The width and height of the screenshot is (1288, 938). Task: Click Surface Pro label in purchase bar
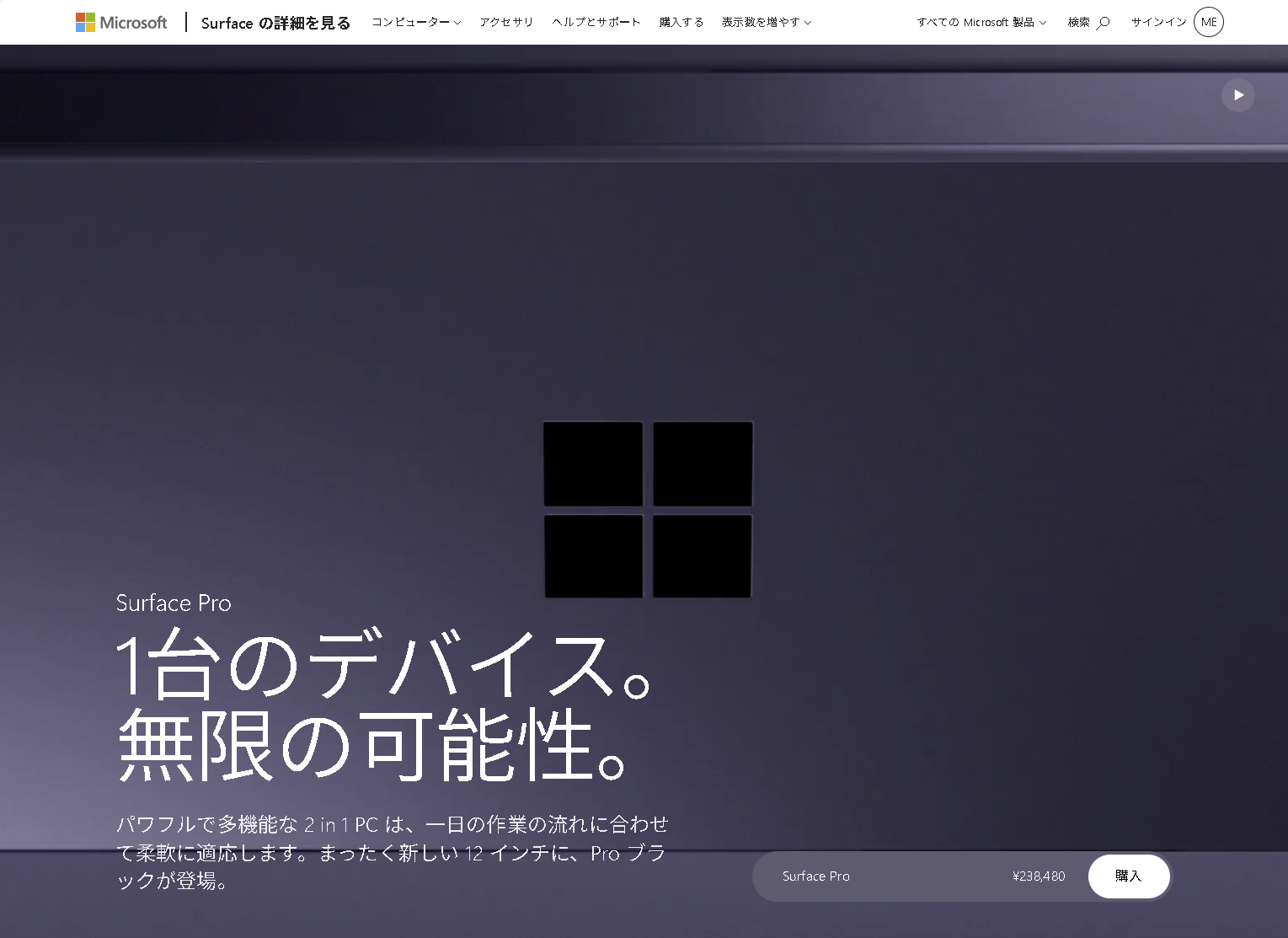pyautogui.click(x=816, y=876)
